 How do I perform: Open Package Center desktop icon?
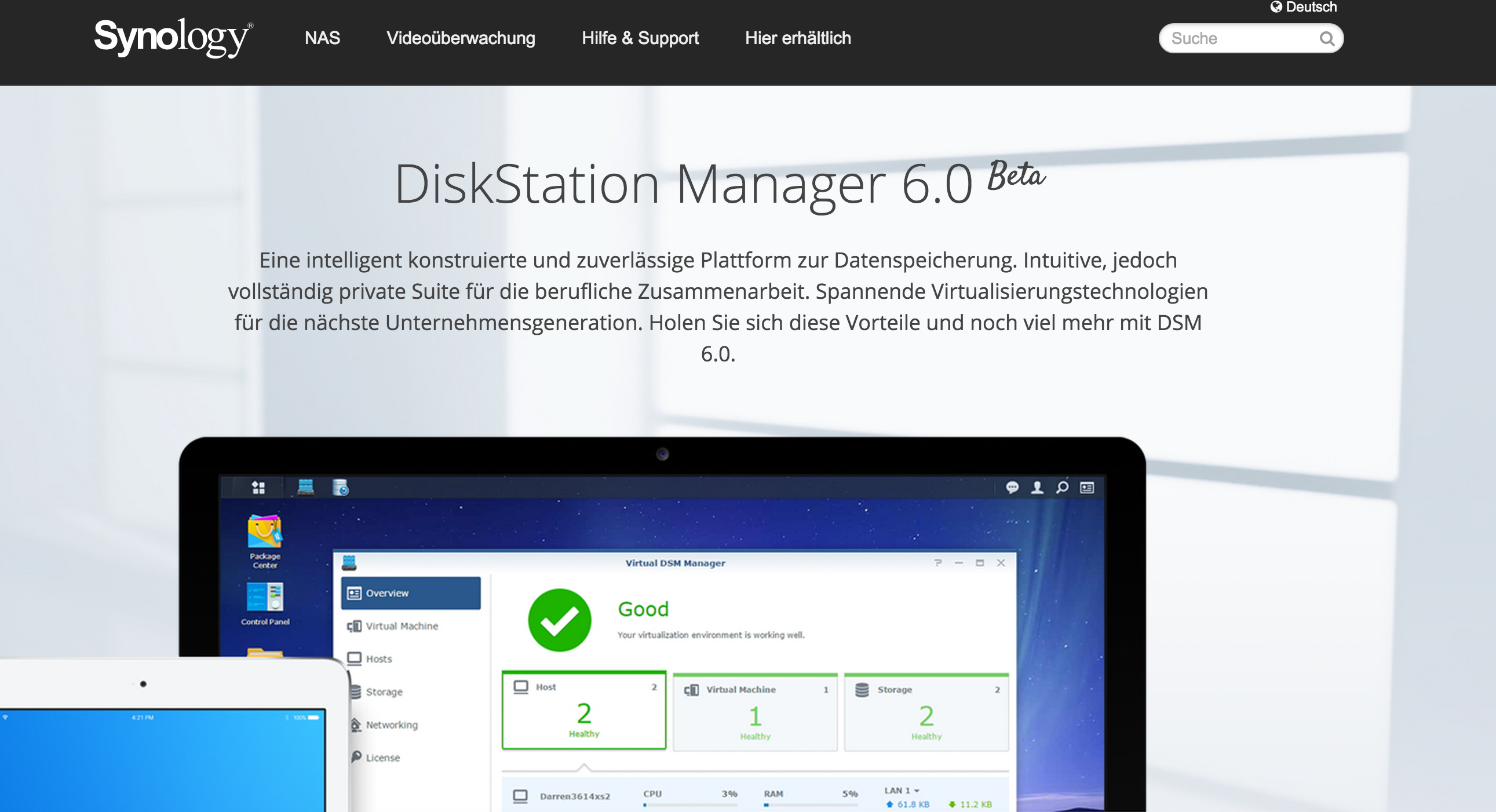coord(265,541)
